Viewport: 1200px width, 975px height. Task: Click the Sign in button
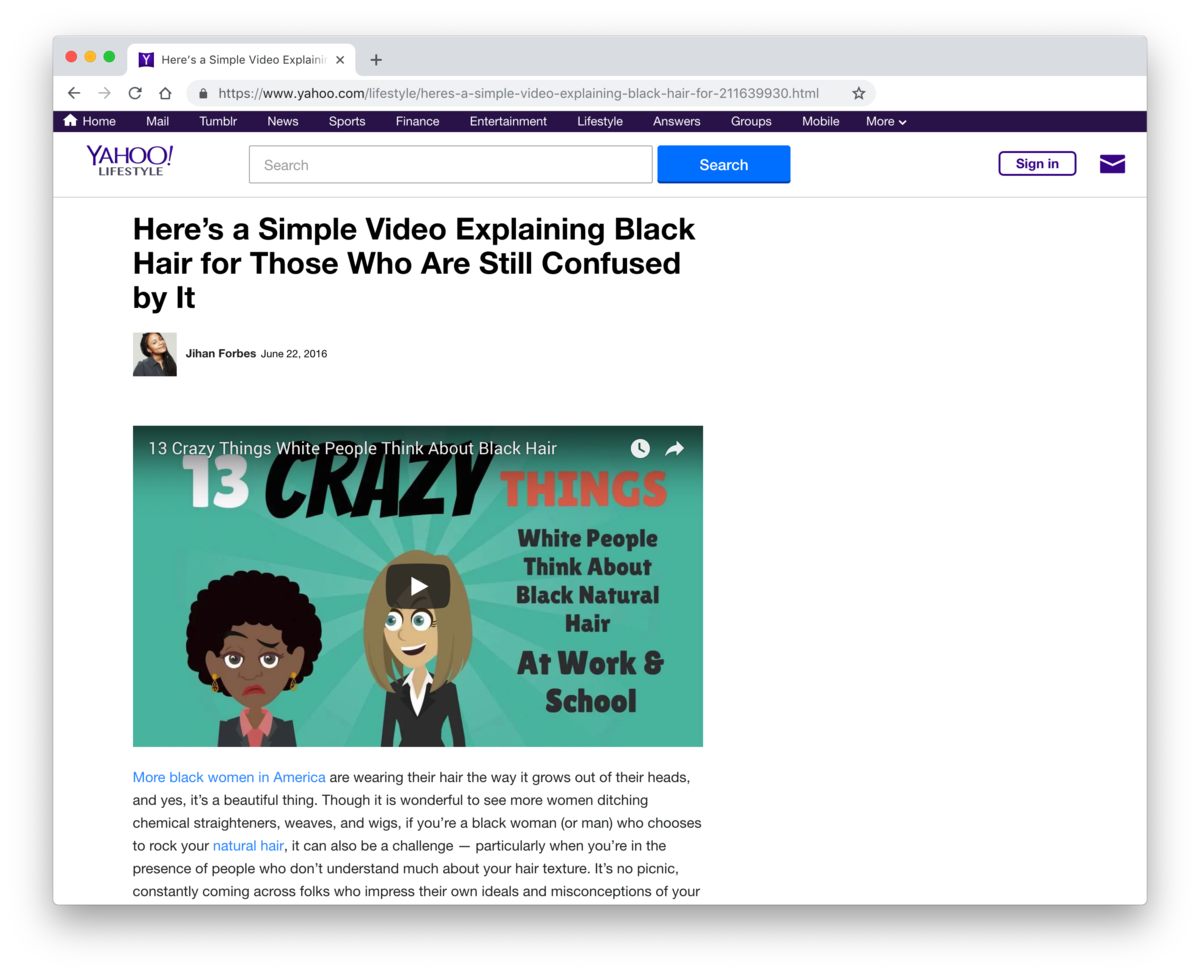(1037, 164)
